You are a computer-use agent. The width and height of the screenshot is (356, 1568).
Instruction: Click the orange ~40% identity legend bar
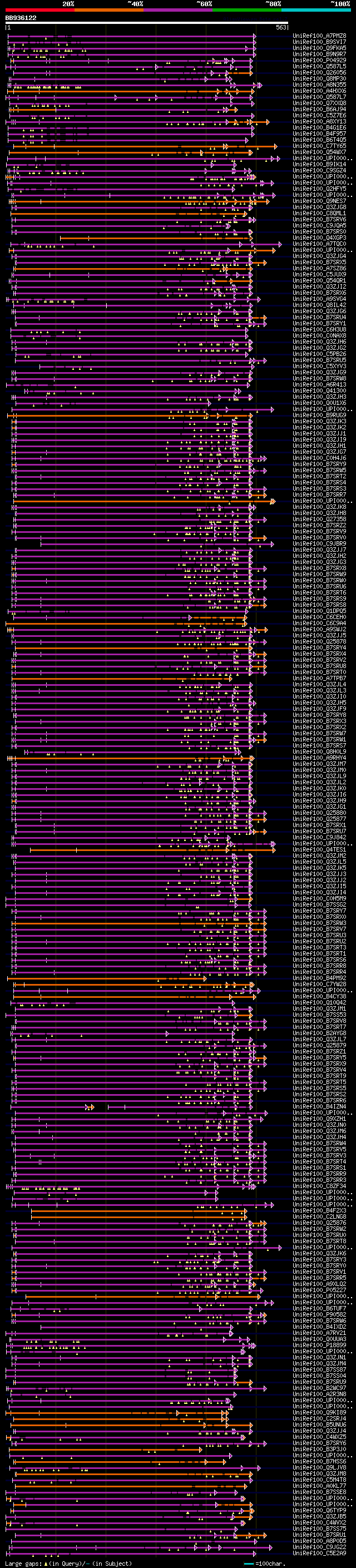click(110, 11)
